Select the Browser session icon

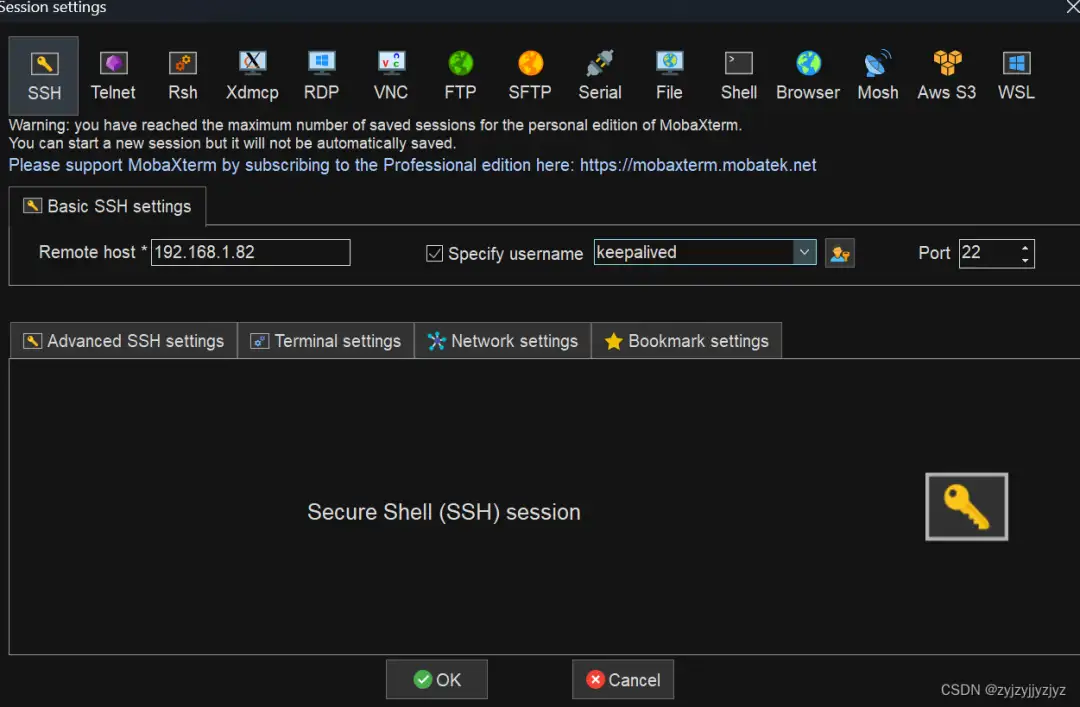click(807, 76)
